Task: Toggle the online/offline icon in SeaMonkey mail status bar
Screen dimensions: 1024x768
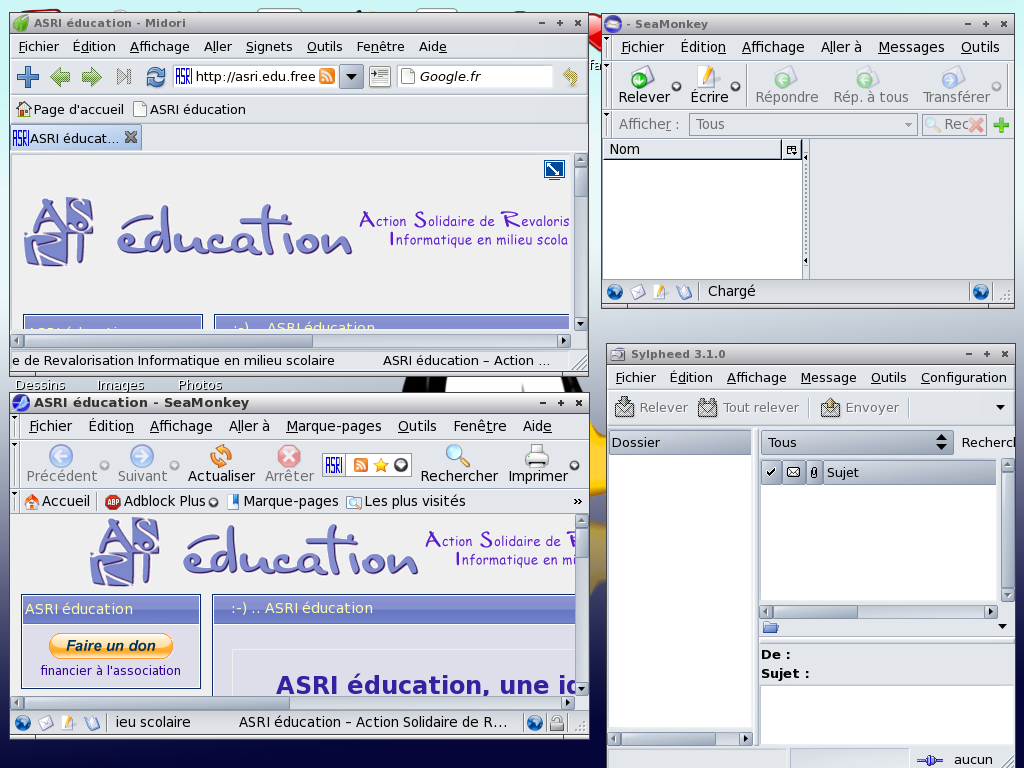Action: [x=980, y=292]
